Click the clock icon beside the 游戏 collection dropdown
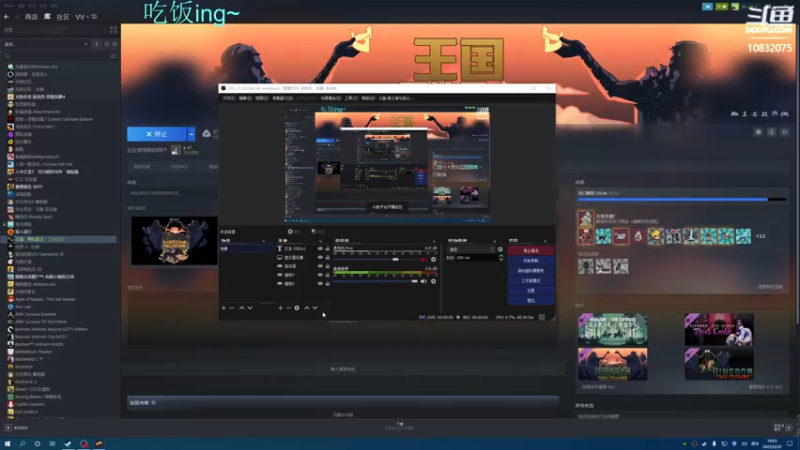The width and height of the screenshot is (800, 450). (106, 44)
